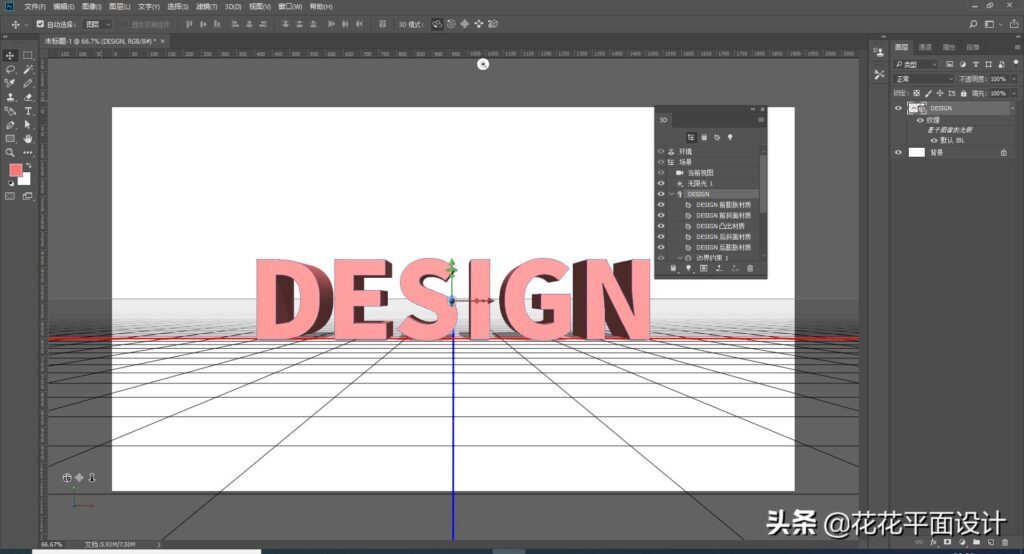Image resolution: width=1024 pixels, height=554 pixels.
Task: Click the Drag 3D Object mode icon
Action: click(x=465, y=24)
